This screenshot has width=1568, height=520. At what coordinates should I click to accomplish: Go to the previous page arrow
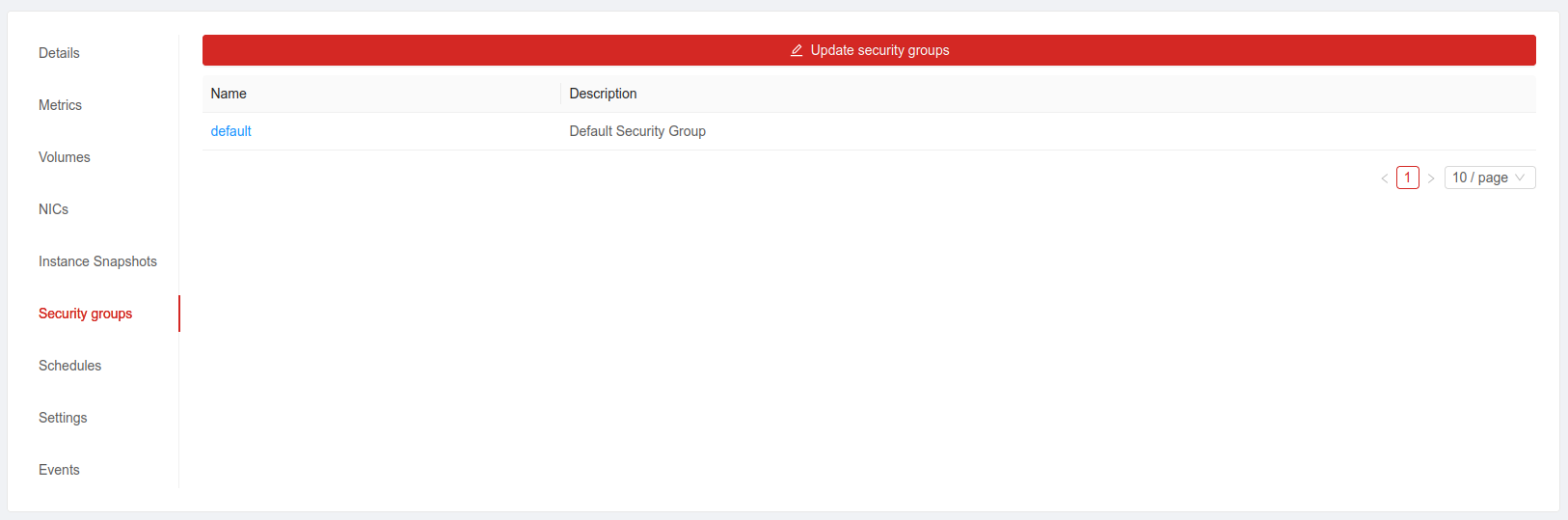1385,178
